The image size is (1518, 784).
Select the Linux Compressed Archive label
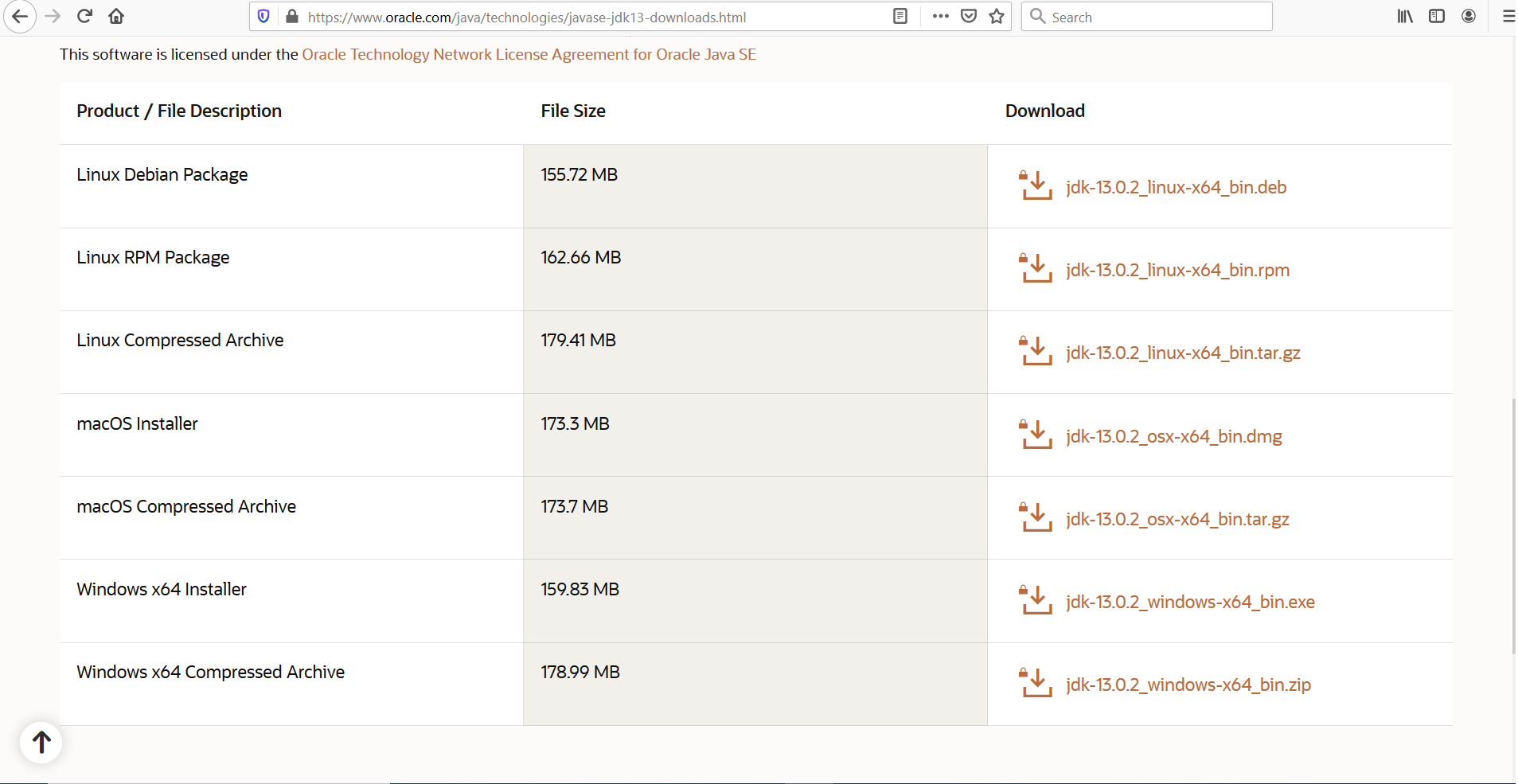[x=180, y=340]
